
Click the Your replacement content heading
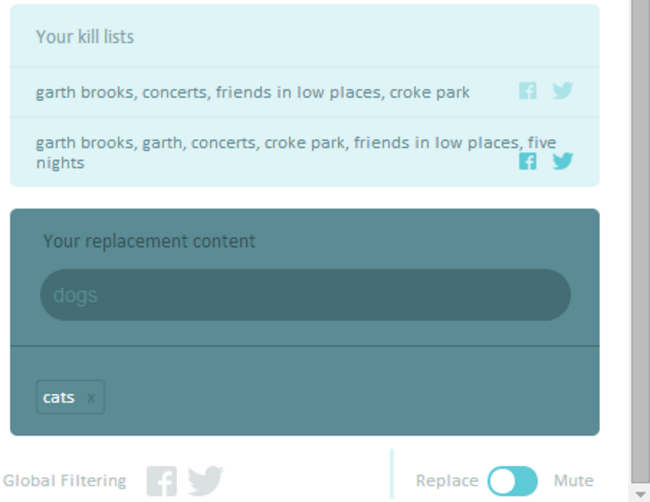tap(149, 241)
